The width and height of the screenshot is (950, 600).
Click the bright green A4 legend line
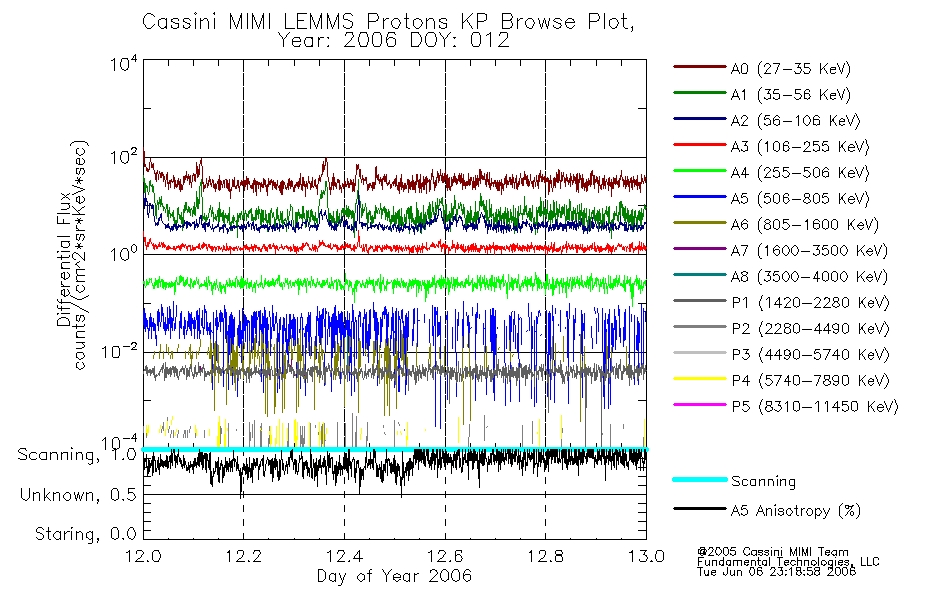[x=699, y=171]
